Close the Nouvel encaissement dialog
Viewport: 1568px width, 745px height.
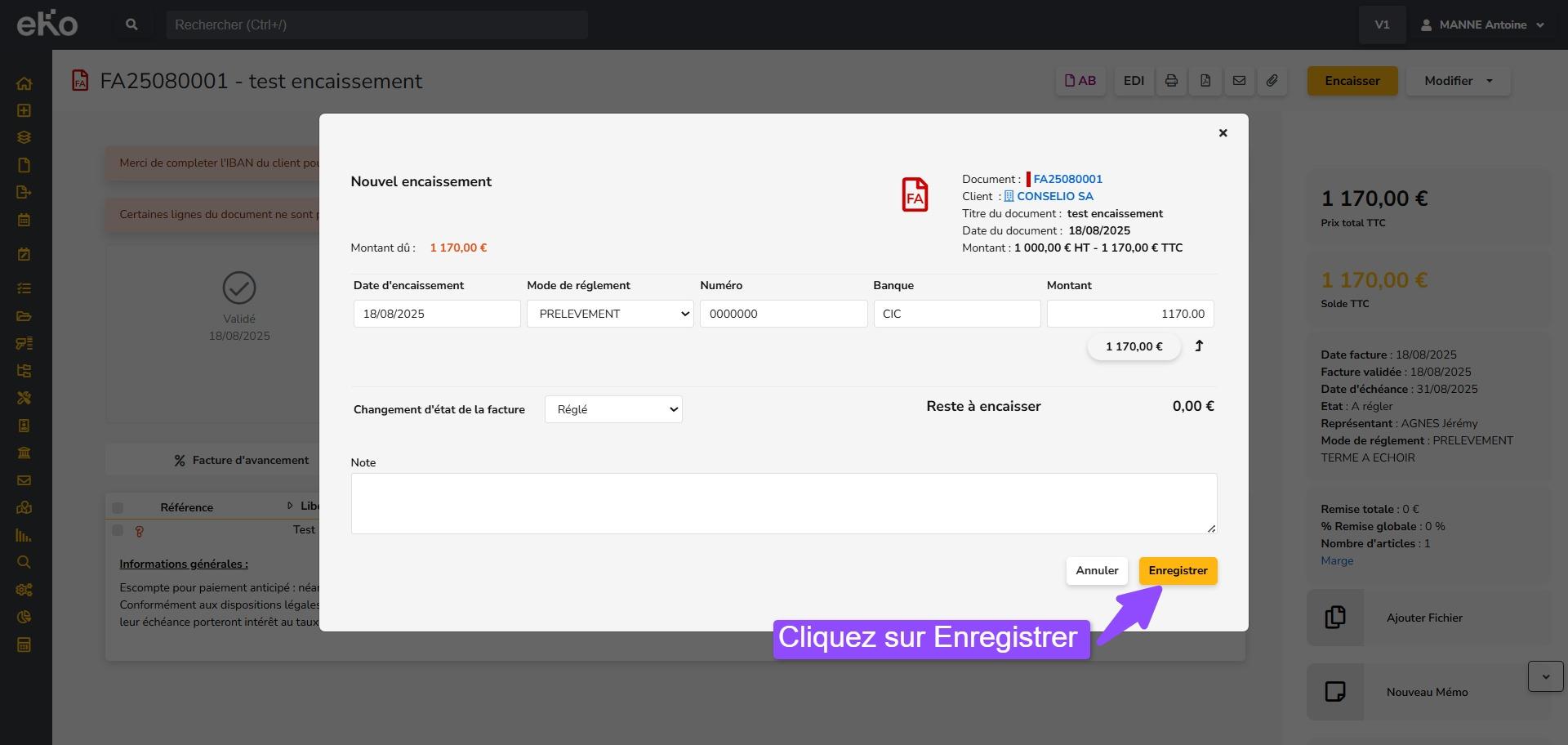tap(1223, 133)
